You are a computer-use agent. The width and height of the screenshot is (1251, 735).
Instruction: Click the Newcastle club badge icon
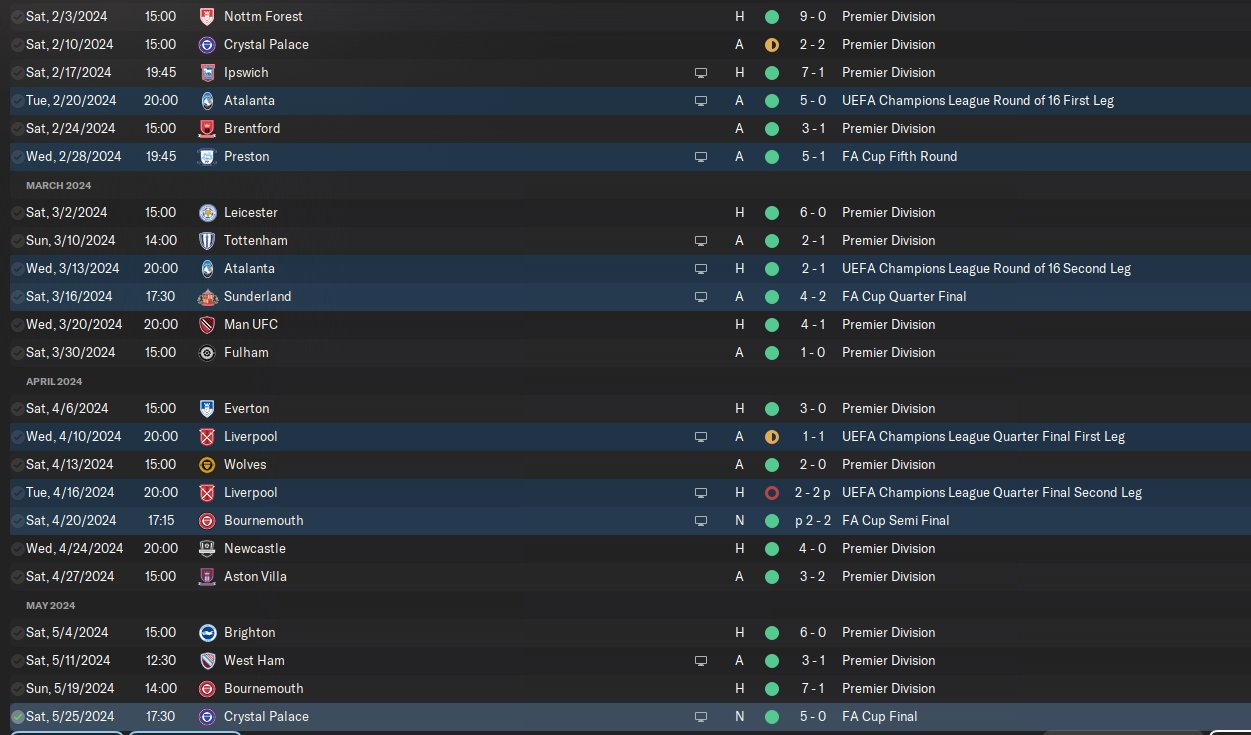pos(207,549)
